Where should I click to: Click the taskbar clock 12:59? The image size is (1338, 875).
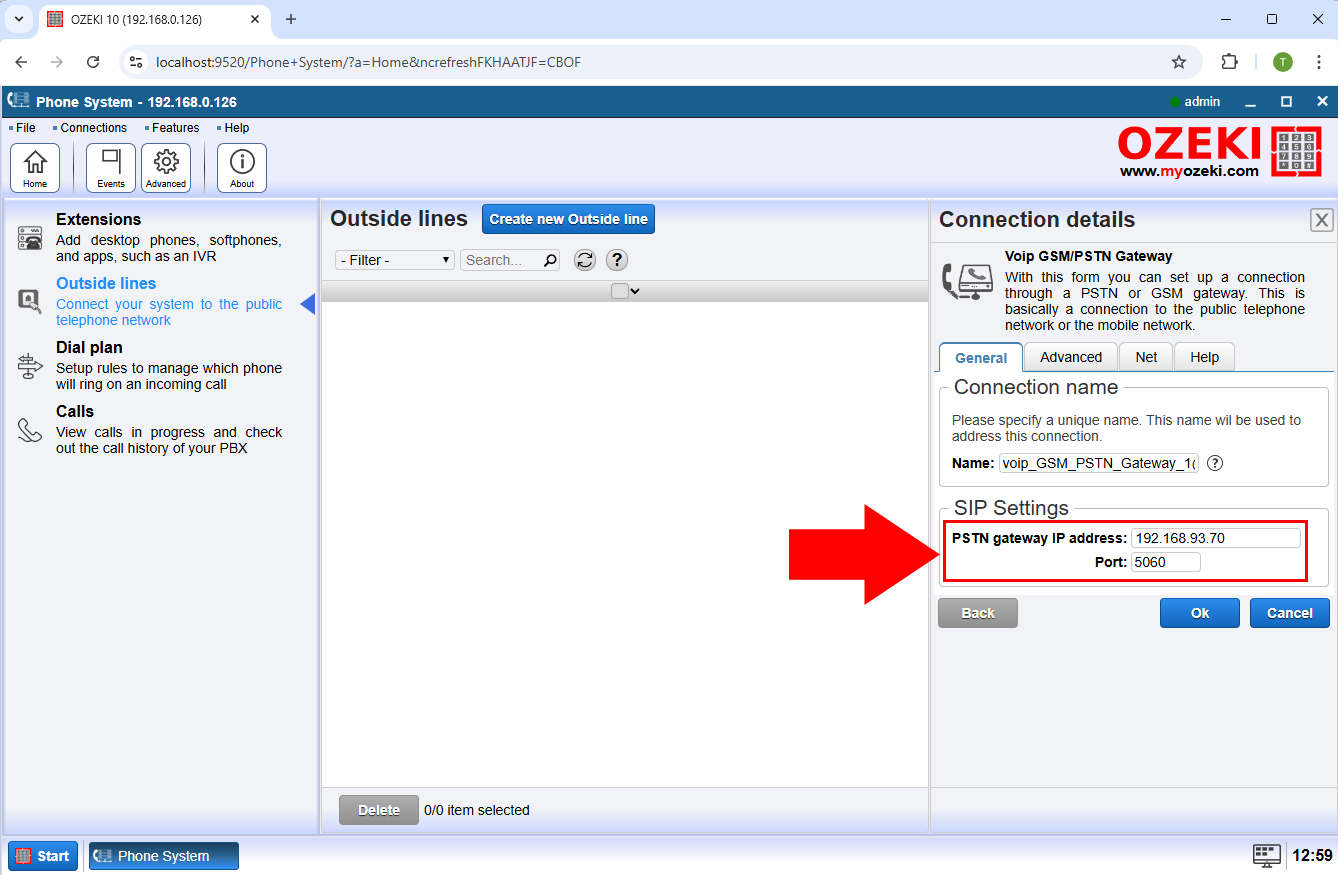click(1312, 856)
